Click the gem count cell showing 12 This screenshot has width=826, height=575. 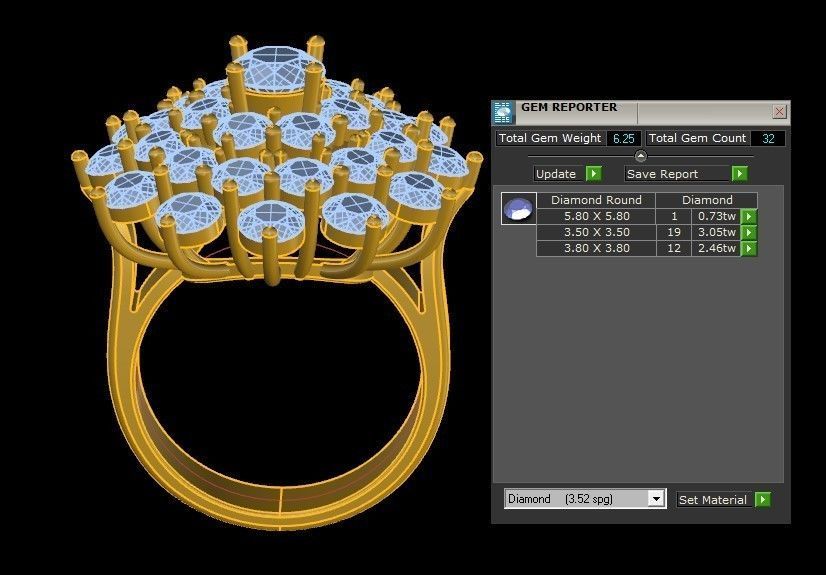click(x=674, y=248)
